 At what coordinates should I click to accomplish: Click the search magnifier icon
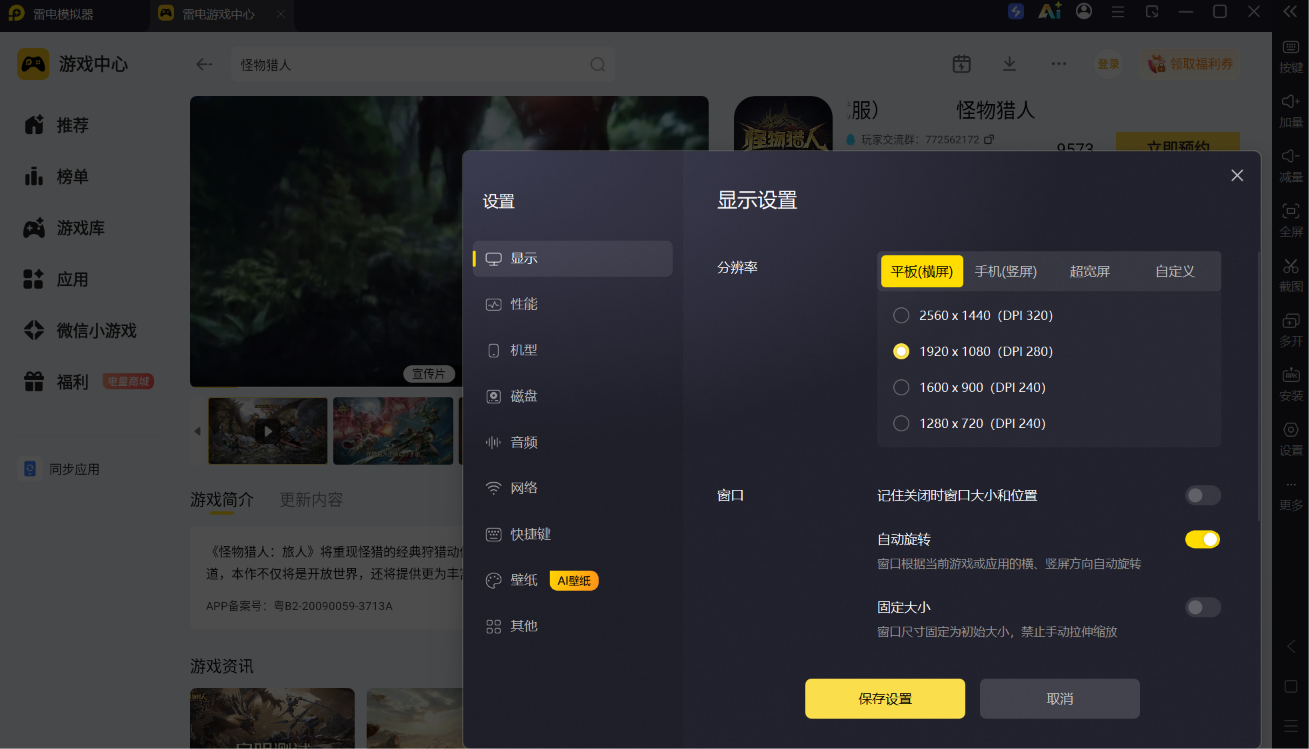coord(597,64)
